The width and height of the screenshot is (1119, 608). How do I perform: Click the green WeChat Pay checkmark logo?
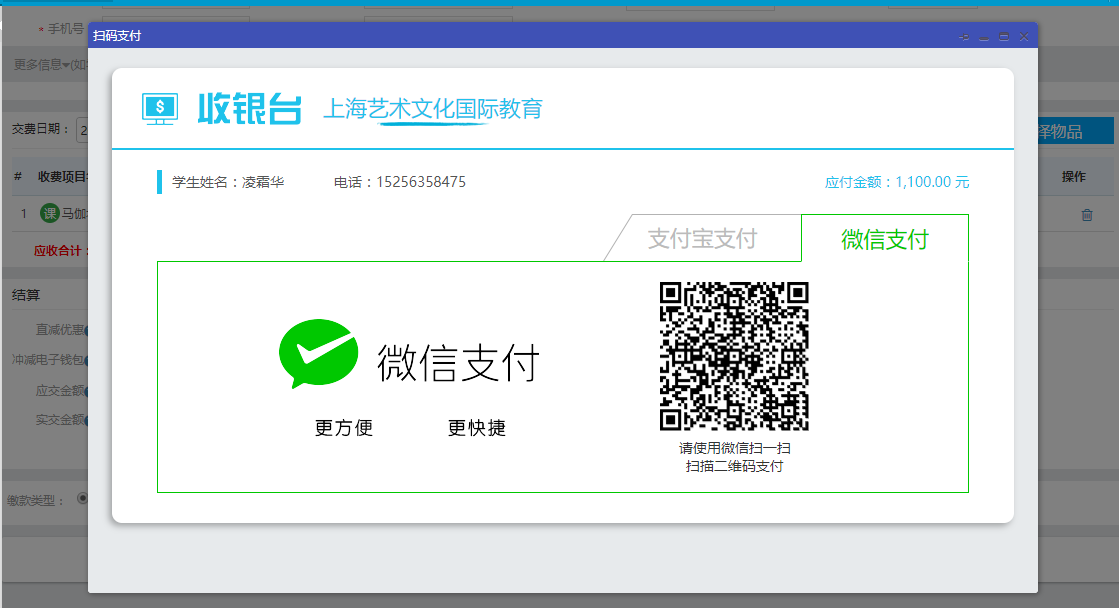318,353
